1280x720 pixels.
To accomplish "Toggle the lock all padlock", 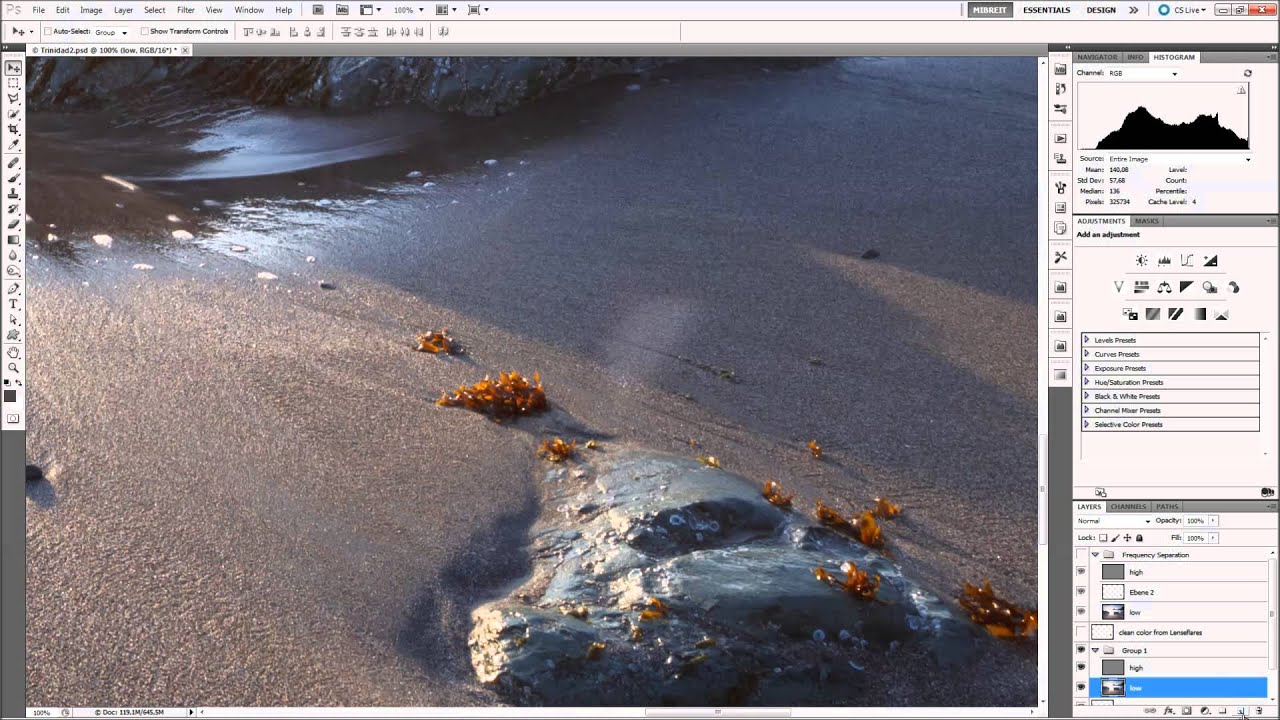I will click(x=1139, y=538).
